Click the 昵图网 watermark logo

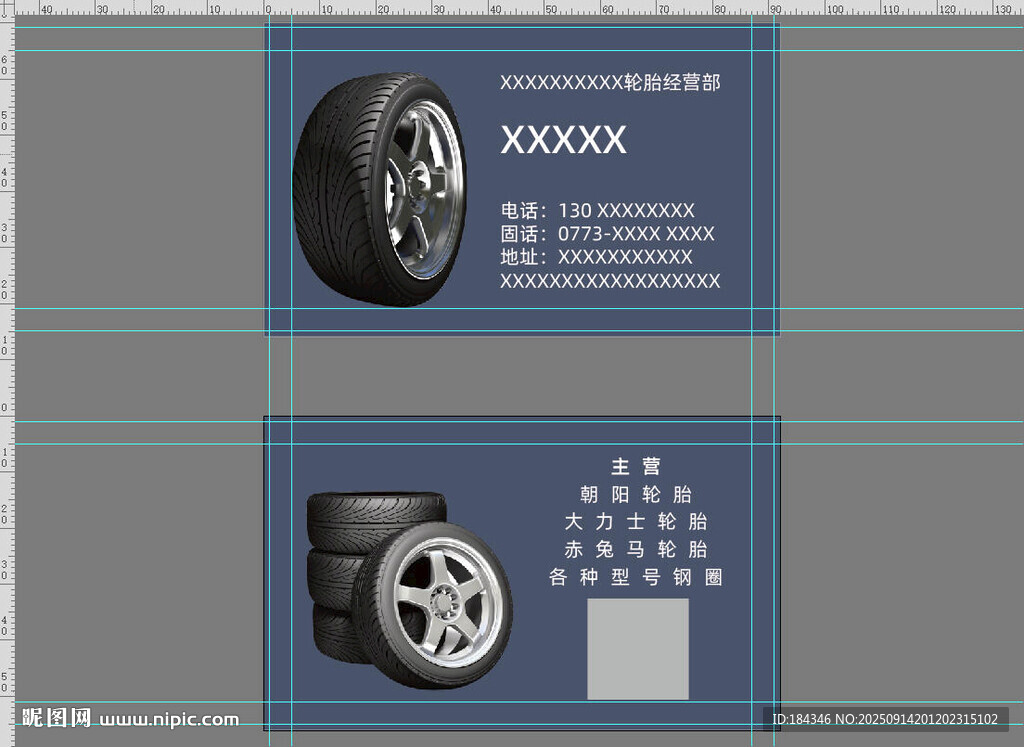coord(57,718)
